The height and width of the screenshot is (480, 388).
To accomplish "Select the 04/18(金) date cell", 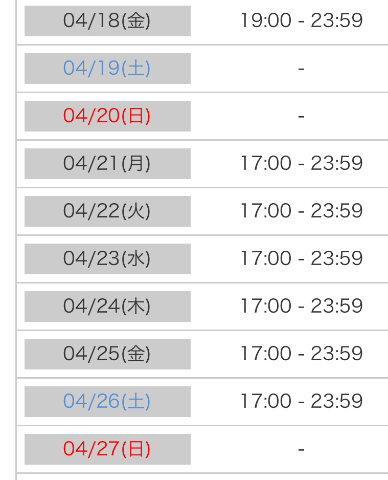I will tap(108, 21).
